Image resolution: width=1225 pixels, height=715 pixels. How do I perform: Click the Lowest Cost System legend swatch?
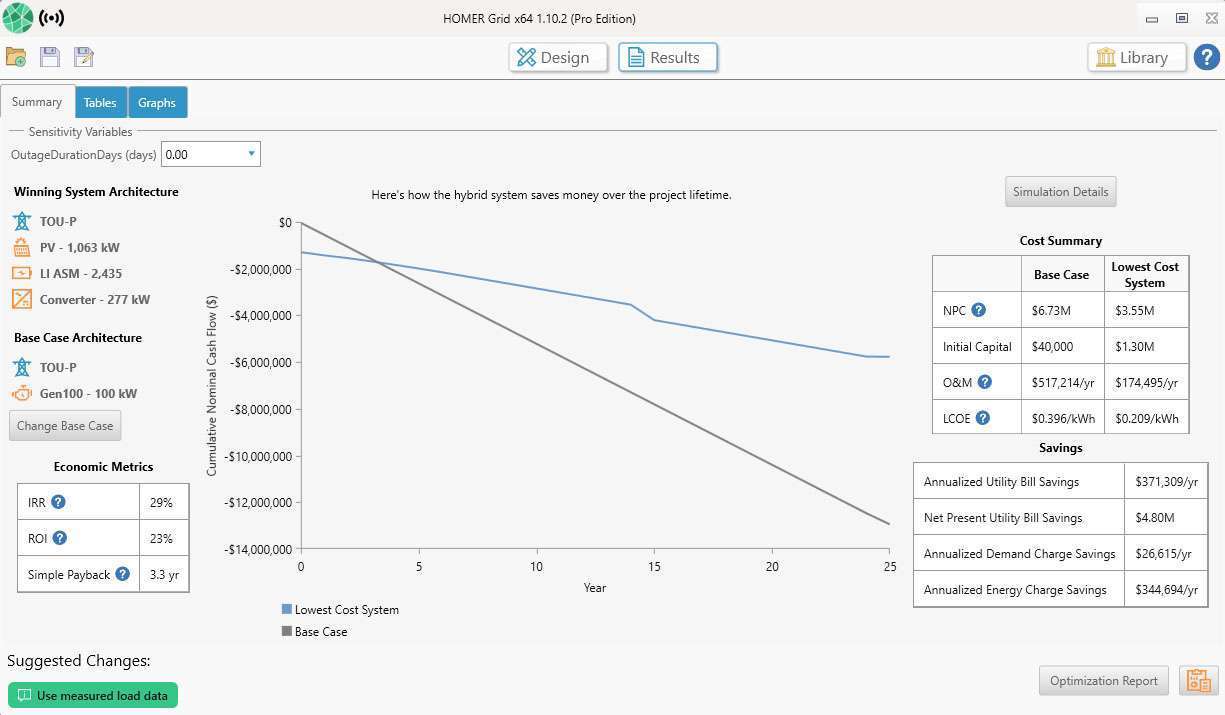(287, 609)
